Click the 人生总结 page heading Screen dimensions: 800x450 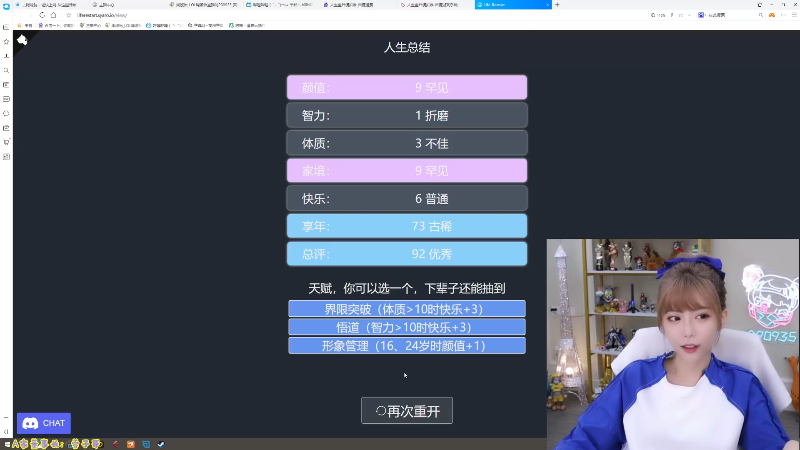click(x=407, y=47)
